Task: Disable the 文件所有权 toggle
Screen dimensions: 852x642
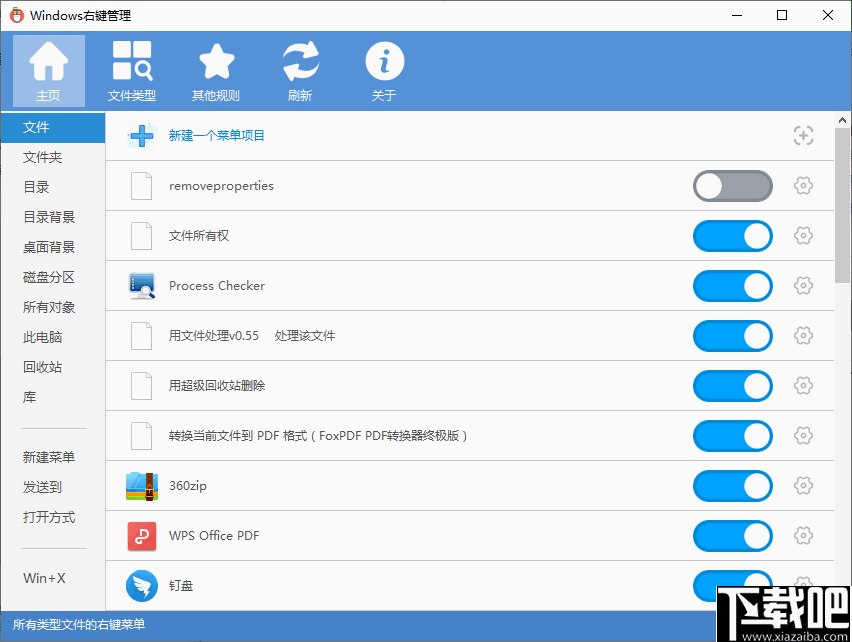Action: tap(733, 236)
